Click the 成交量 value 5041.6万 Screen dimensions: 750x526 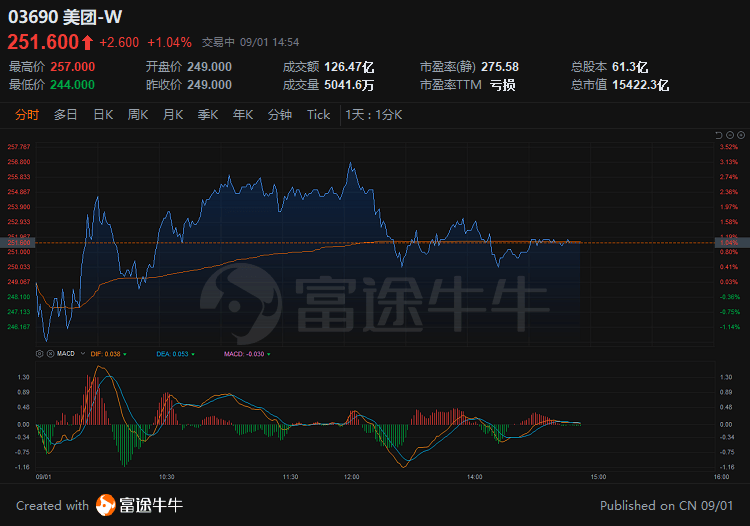(x=349, y=85)
